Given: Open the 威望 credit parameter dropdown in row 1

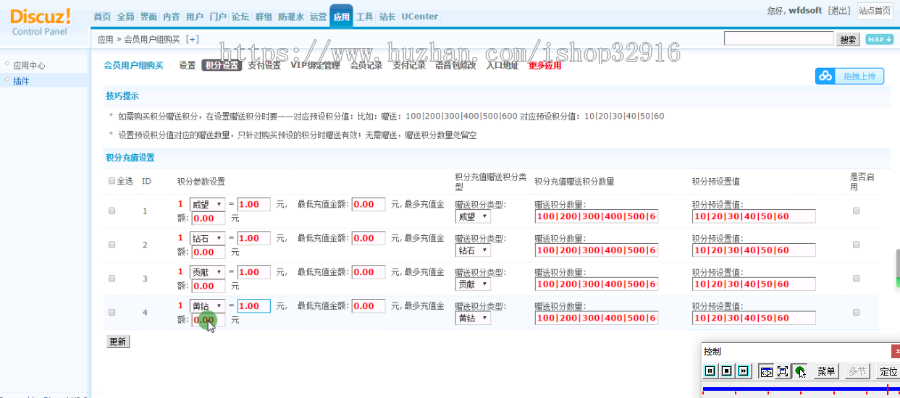Looking at the screenshot, I should 207,204.
